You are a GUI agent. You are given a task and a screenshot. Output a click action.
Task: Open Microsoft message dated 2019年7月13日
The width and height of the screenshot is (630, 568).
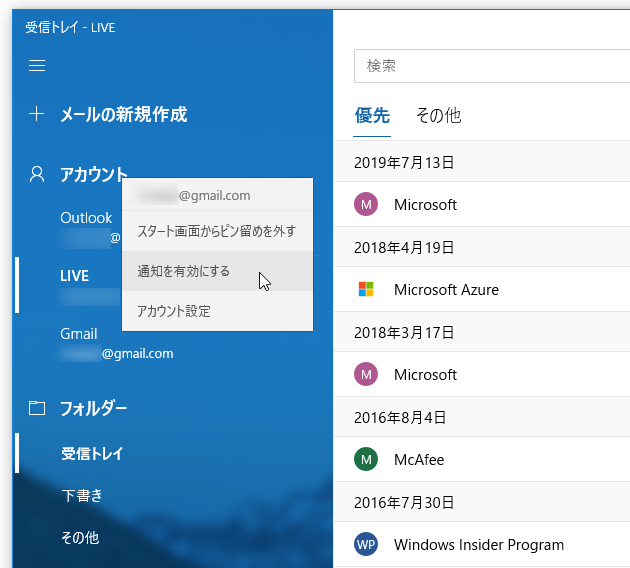(x=482, y=204)
